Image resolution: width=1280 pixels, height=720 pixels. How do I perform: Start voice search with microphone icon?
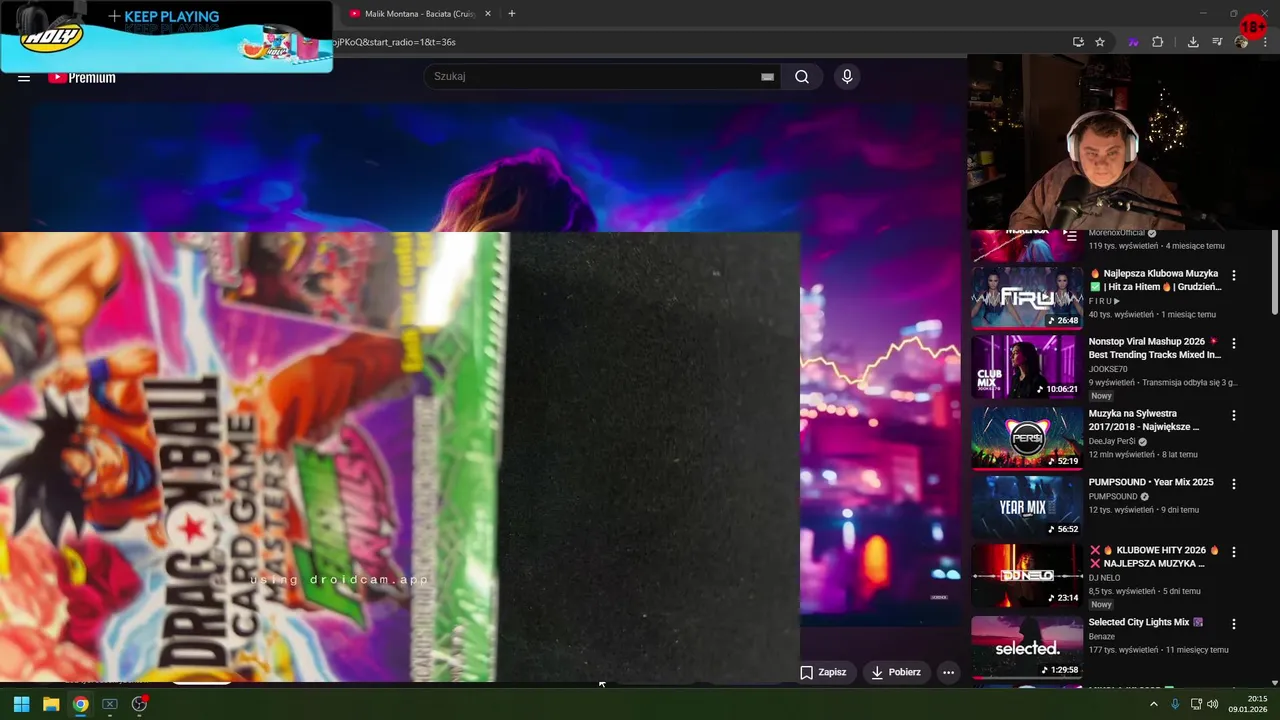click(847, 77)
